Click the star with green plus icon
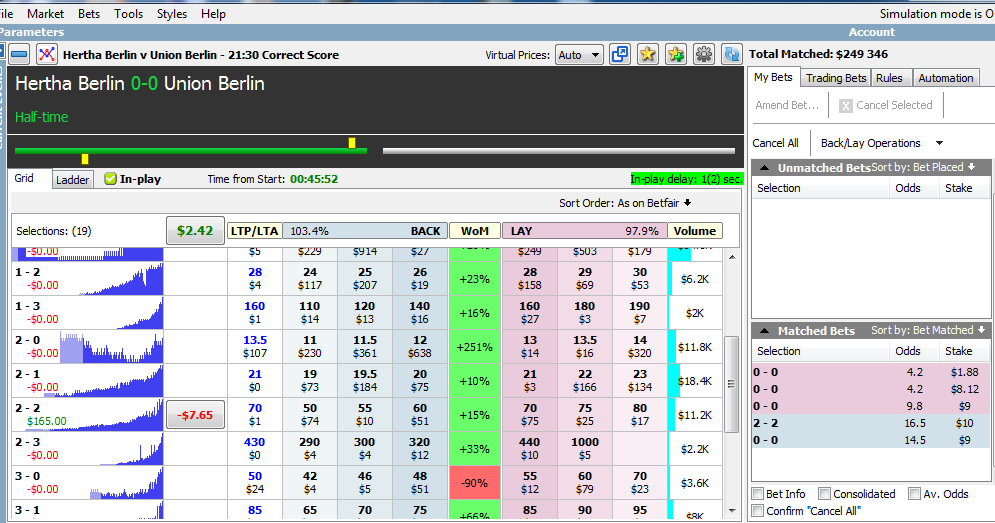995x523 pixels. [x=675, y=55]
